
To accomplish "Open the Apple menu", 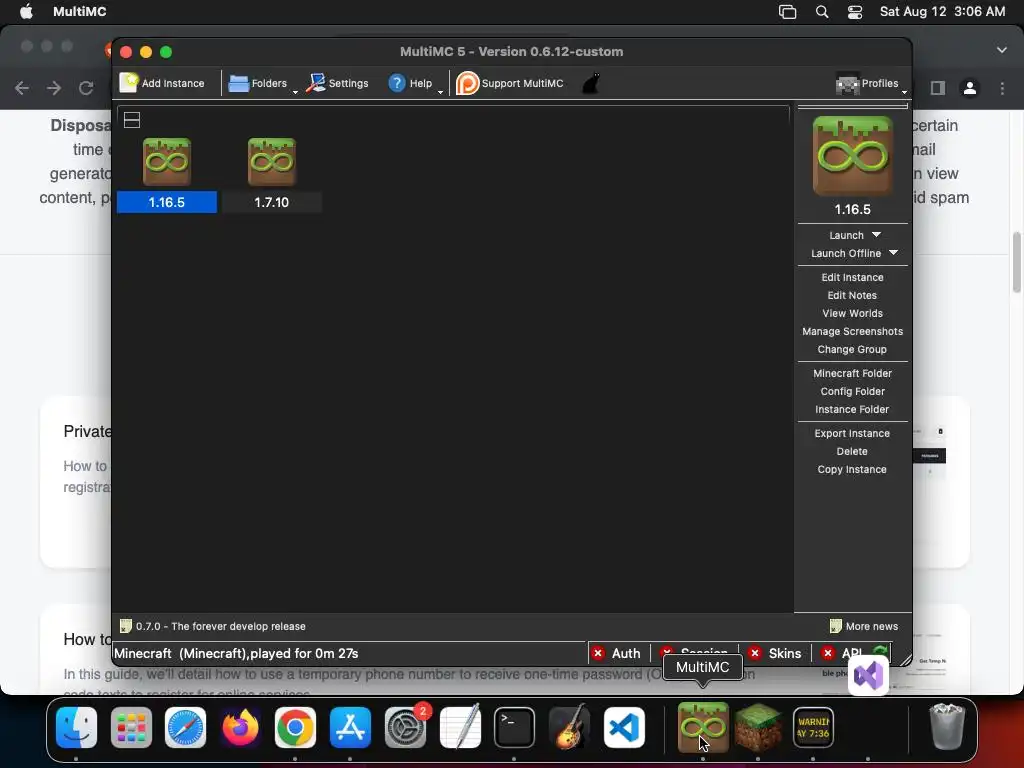I will 26,12.
